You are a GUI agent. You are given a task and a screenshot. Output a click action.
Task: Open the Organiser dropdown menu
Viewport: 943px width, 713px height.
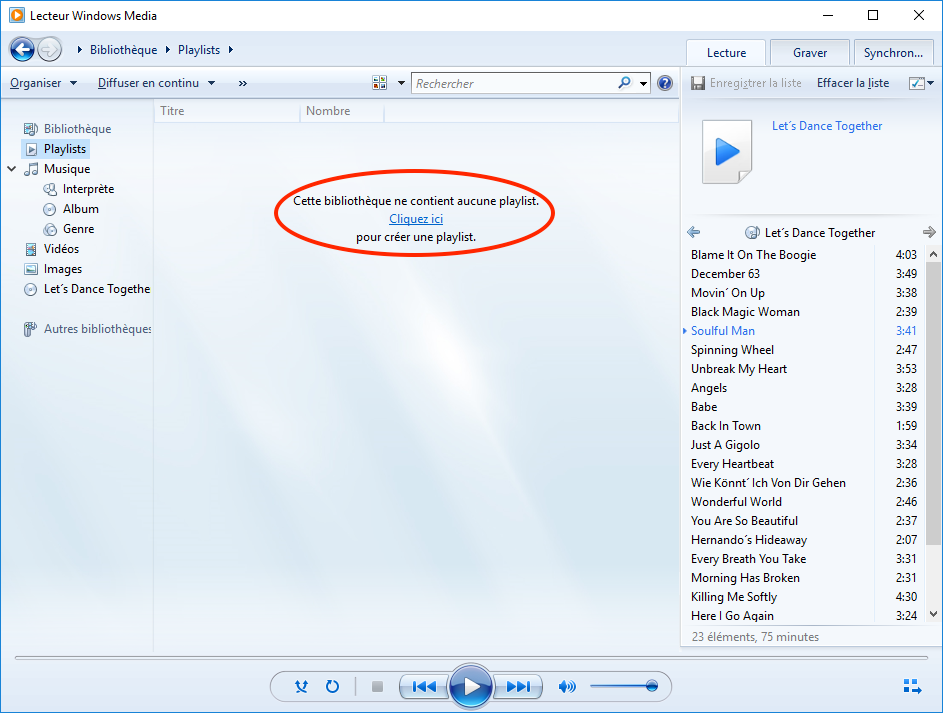click(43, 83)
